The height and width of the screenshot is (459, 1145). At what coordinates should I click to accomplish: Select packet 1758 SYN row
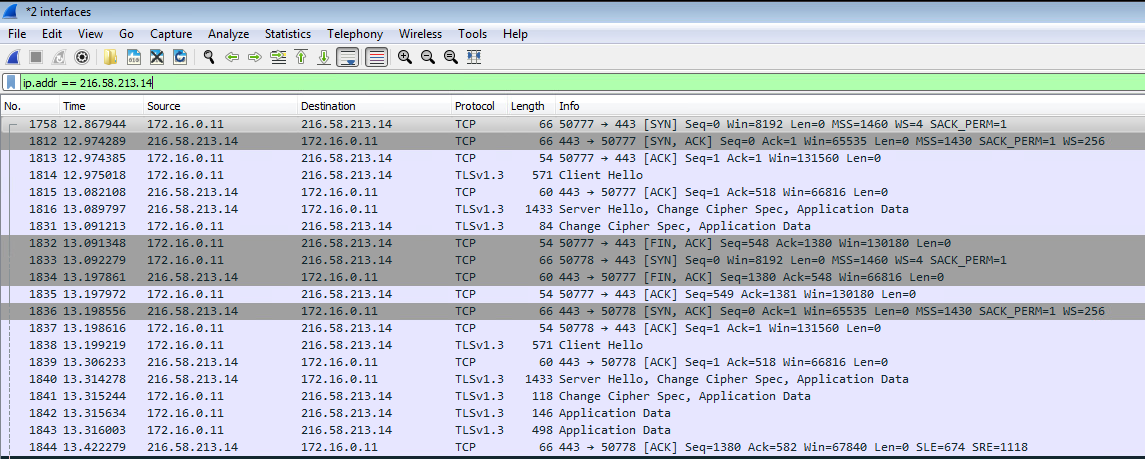click(x=572, y=124)
